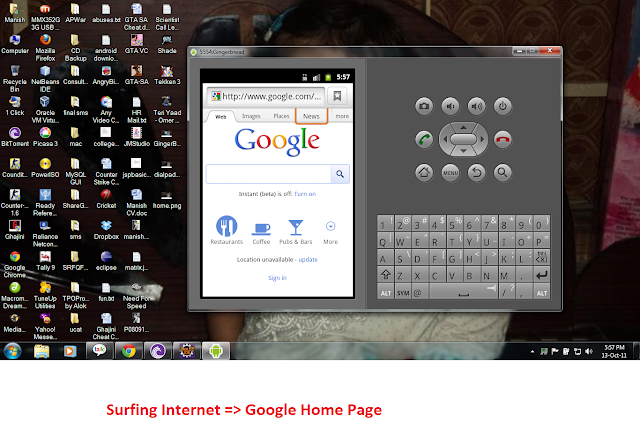
Task: Click the D-pad up arrow
Action: (463, 127)
